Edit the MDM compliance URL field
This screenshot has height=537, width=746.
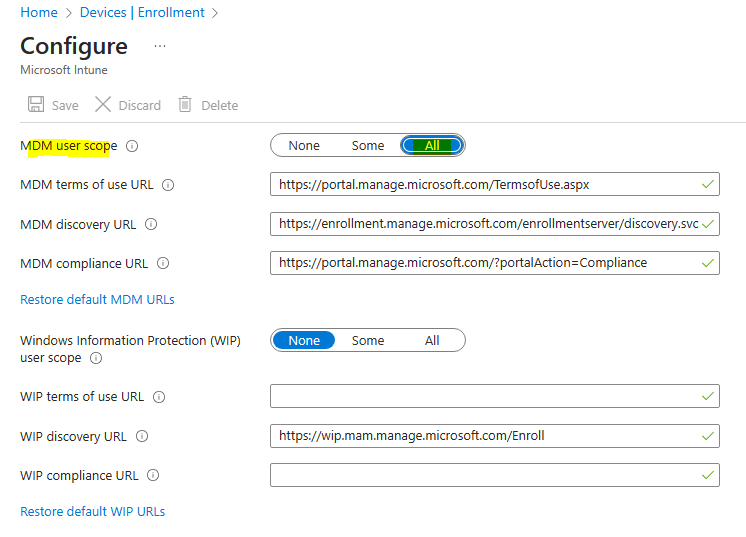(495, 263)
